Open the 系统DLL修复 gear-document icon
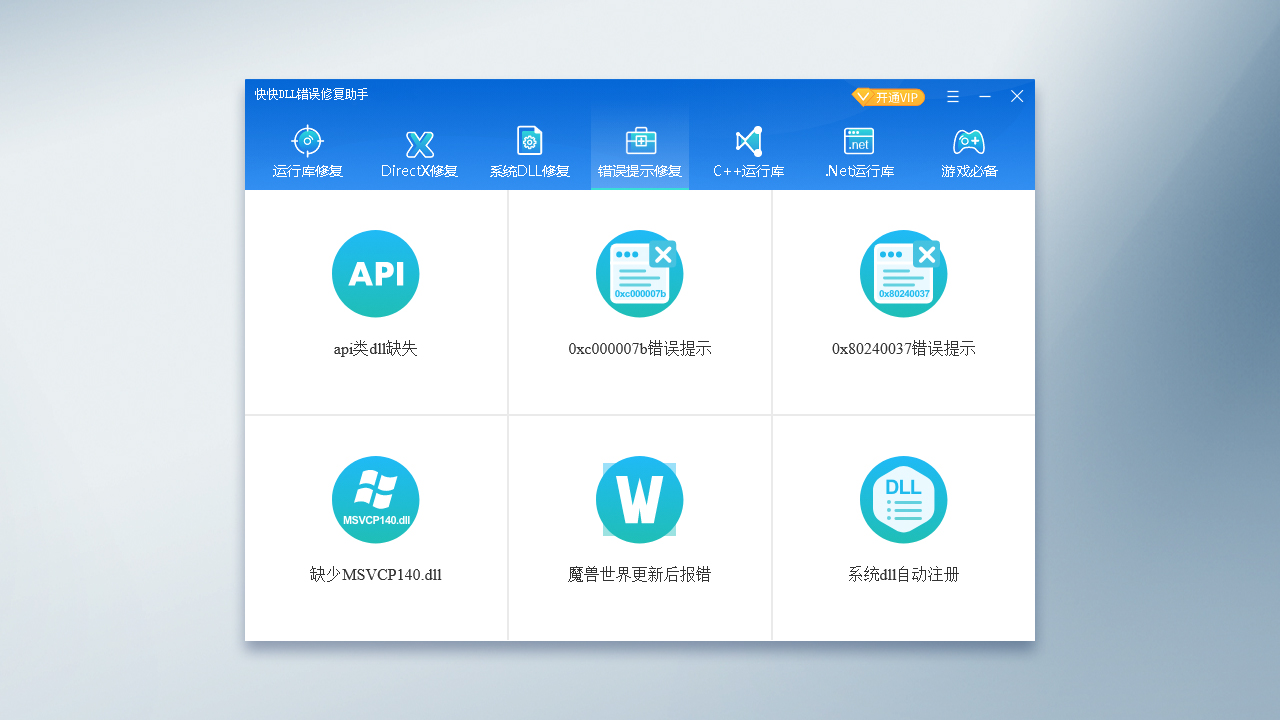Viewport: 1280px width, 720px height. pyautogui.click(x=529, y=140)
